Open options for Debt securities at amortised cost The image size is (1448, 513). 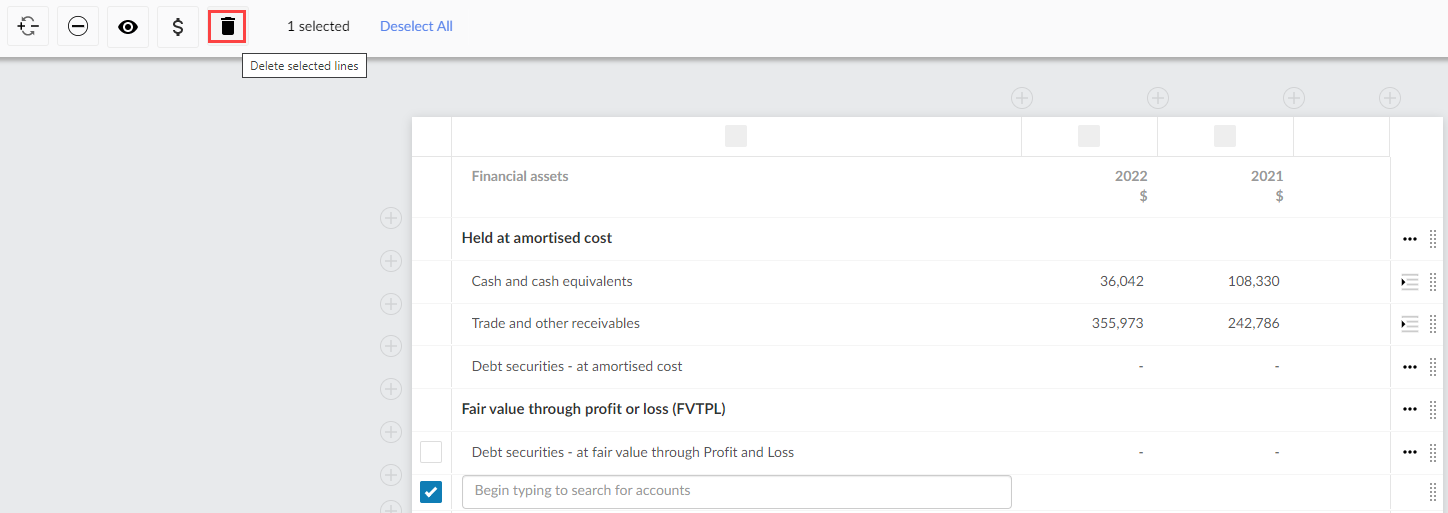1410,367
